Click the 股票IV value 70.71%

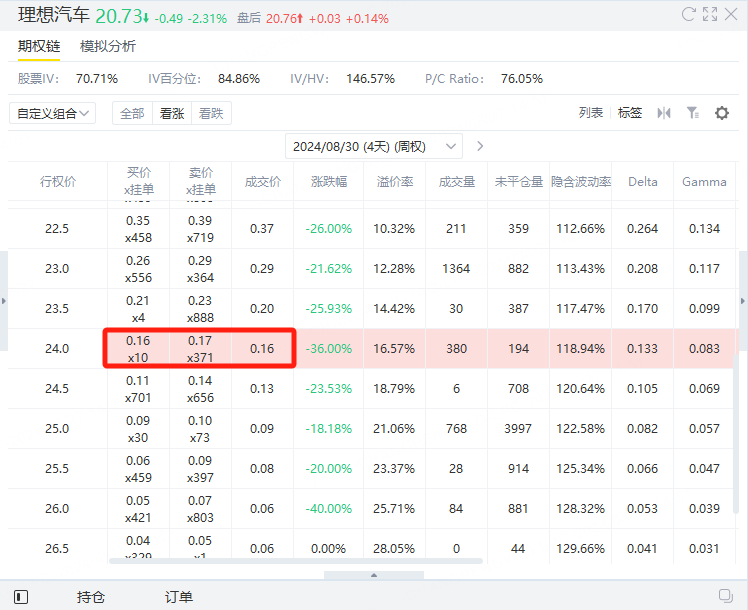97,79
